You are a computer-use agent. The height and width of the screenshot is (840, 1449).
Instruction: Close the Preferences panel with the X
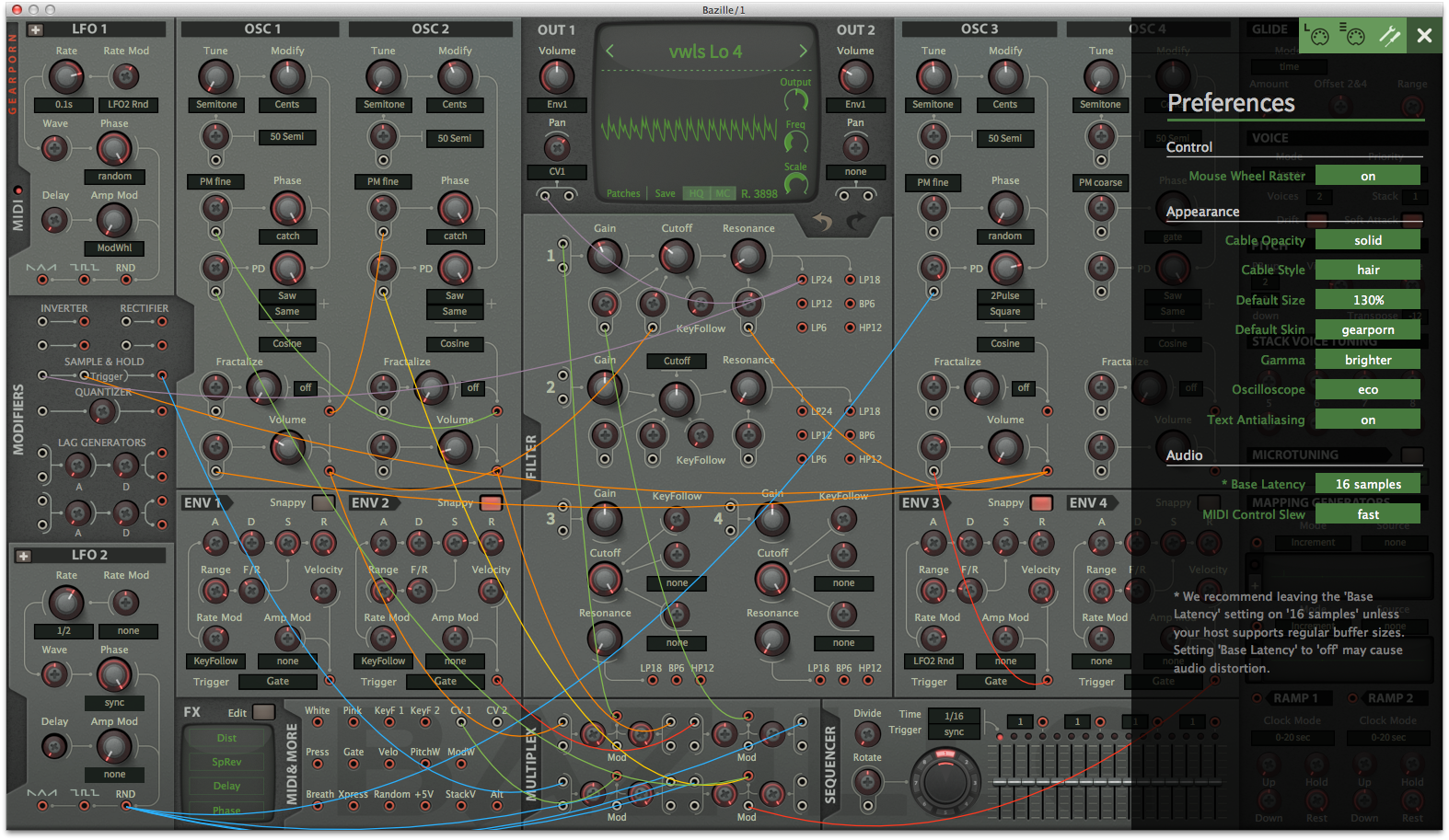pos(1424,36)
